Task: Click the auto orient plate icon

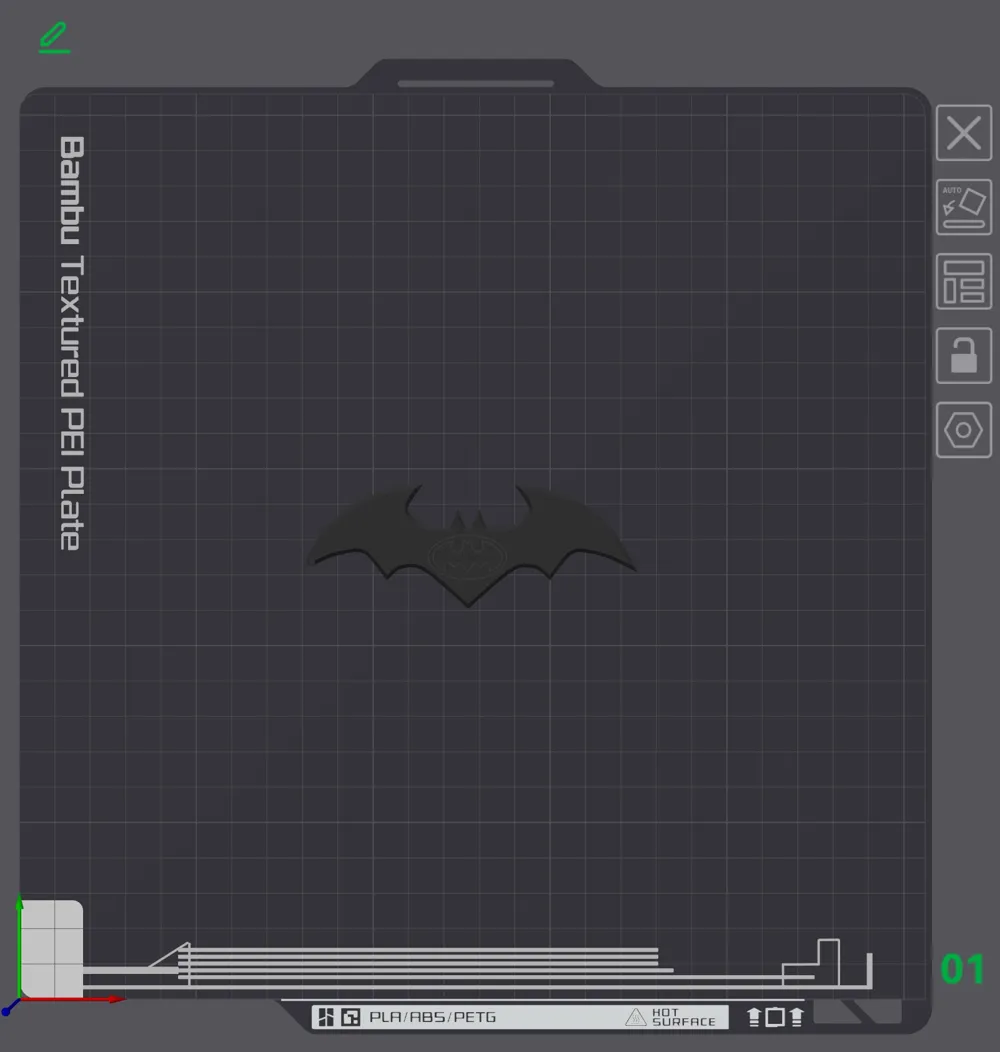Action: (964, 207)
